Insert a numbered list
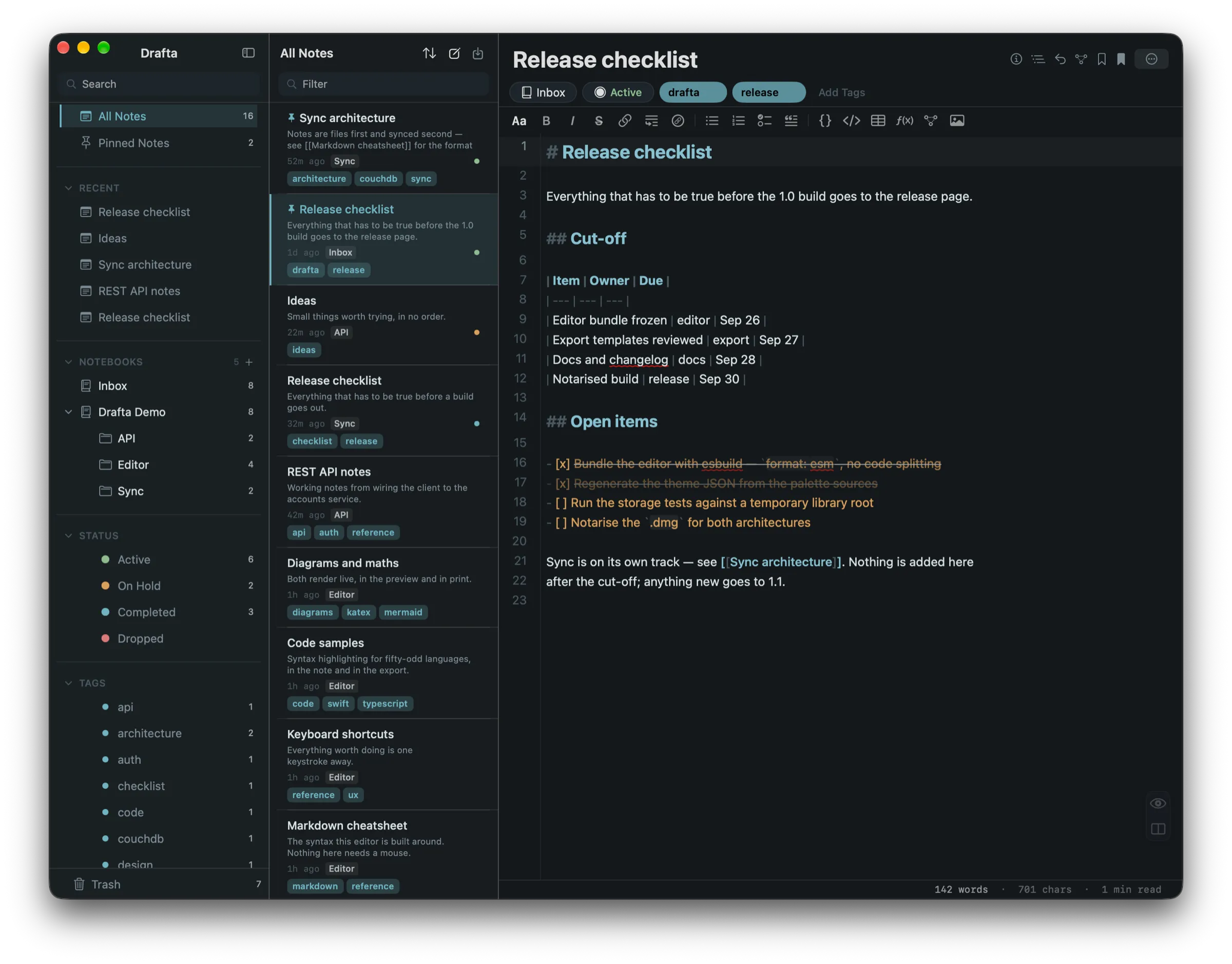Viewport: 1232px width, 964px height. pos(738,121)
